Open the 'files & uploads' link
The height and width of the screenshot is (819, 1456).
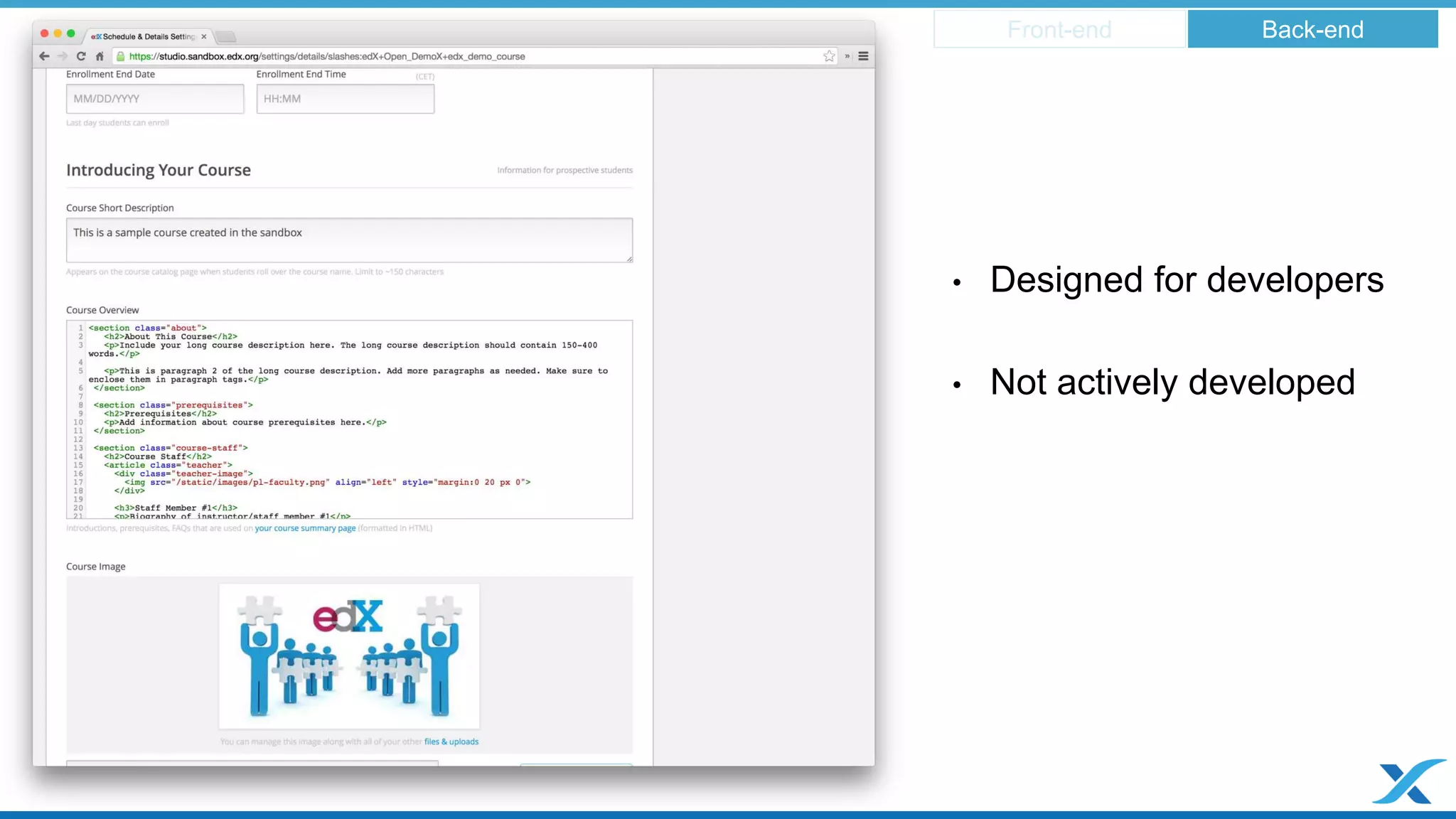451,742
